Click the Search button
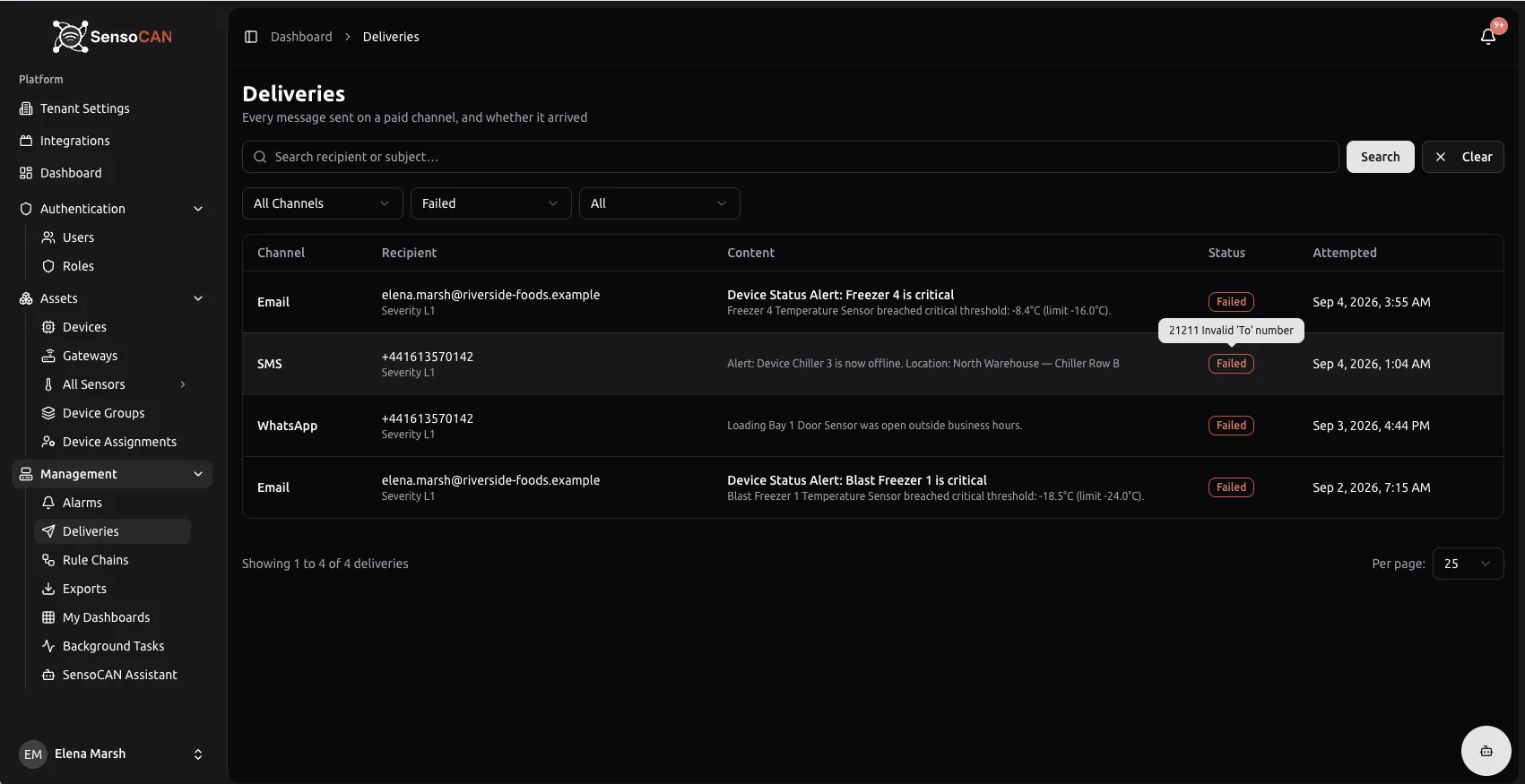Viewport: 1525px width, 784px height. click(x=1381, y=157)
